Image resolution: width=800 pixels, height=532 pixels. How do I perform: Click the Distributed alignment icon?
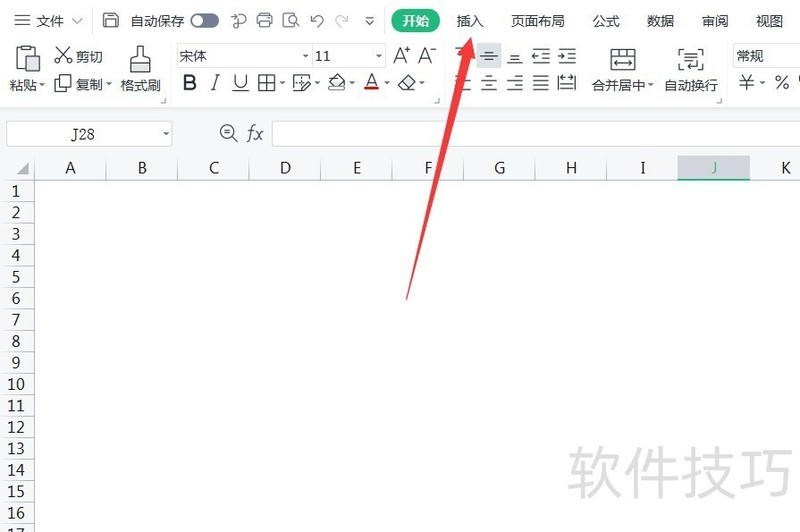(567, 83)
